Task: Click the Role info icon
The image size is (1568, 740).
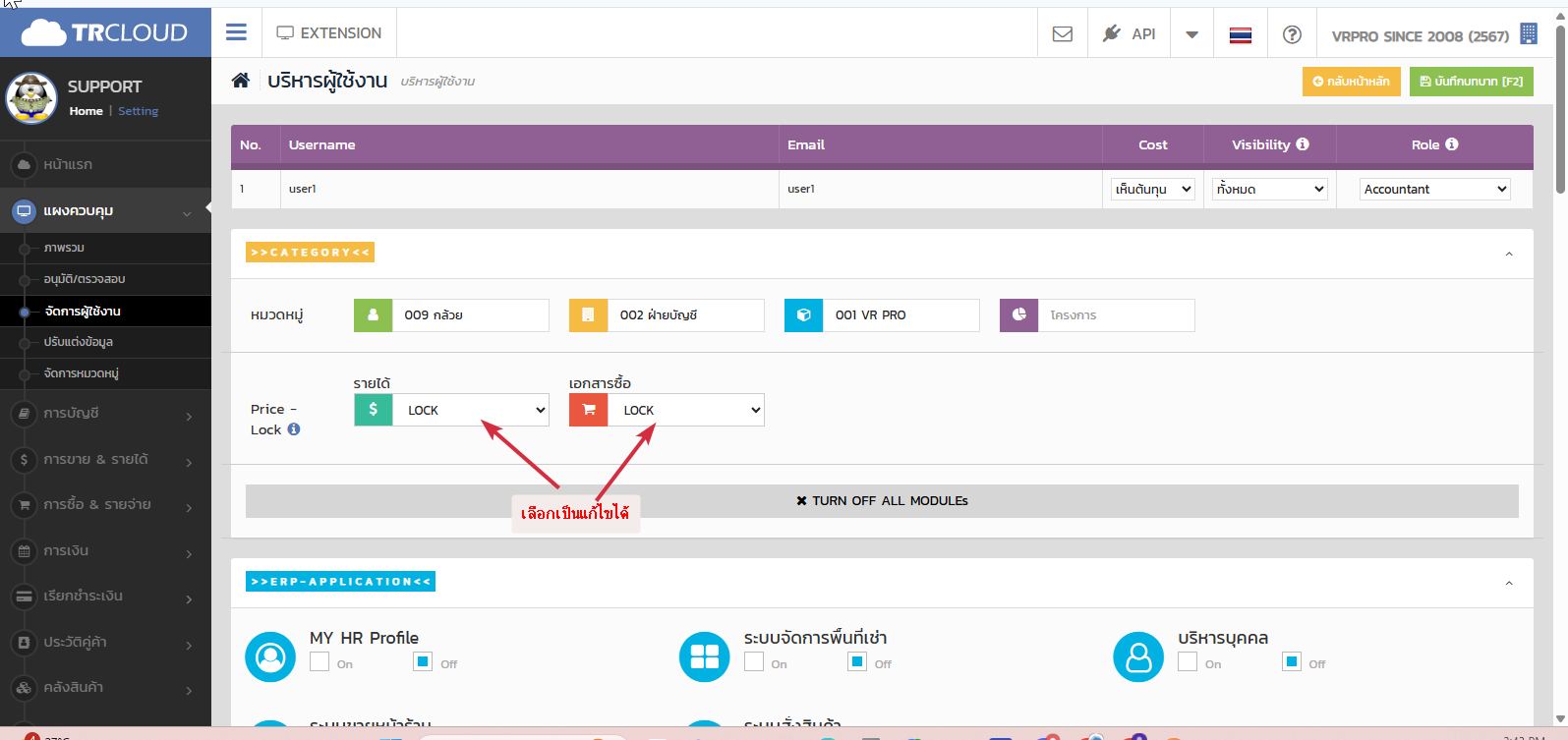Action: 1452,144
